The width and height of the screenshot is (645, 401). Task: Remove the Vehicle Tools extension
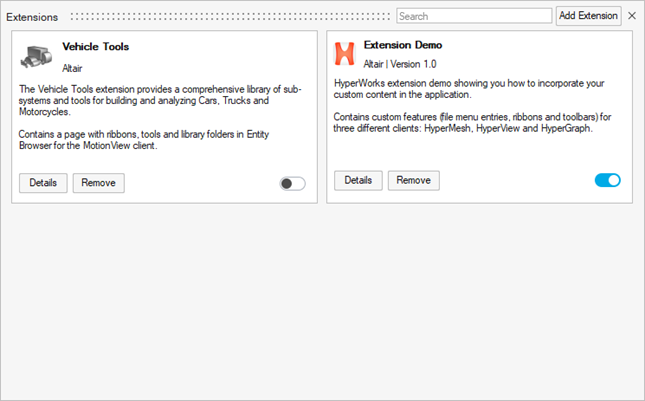tap(98, 183)
